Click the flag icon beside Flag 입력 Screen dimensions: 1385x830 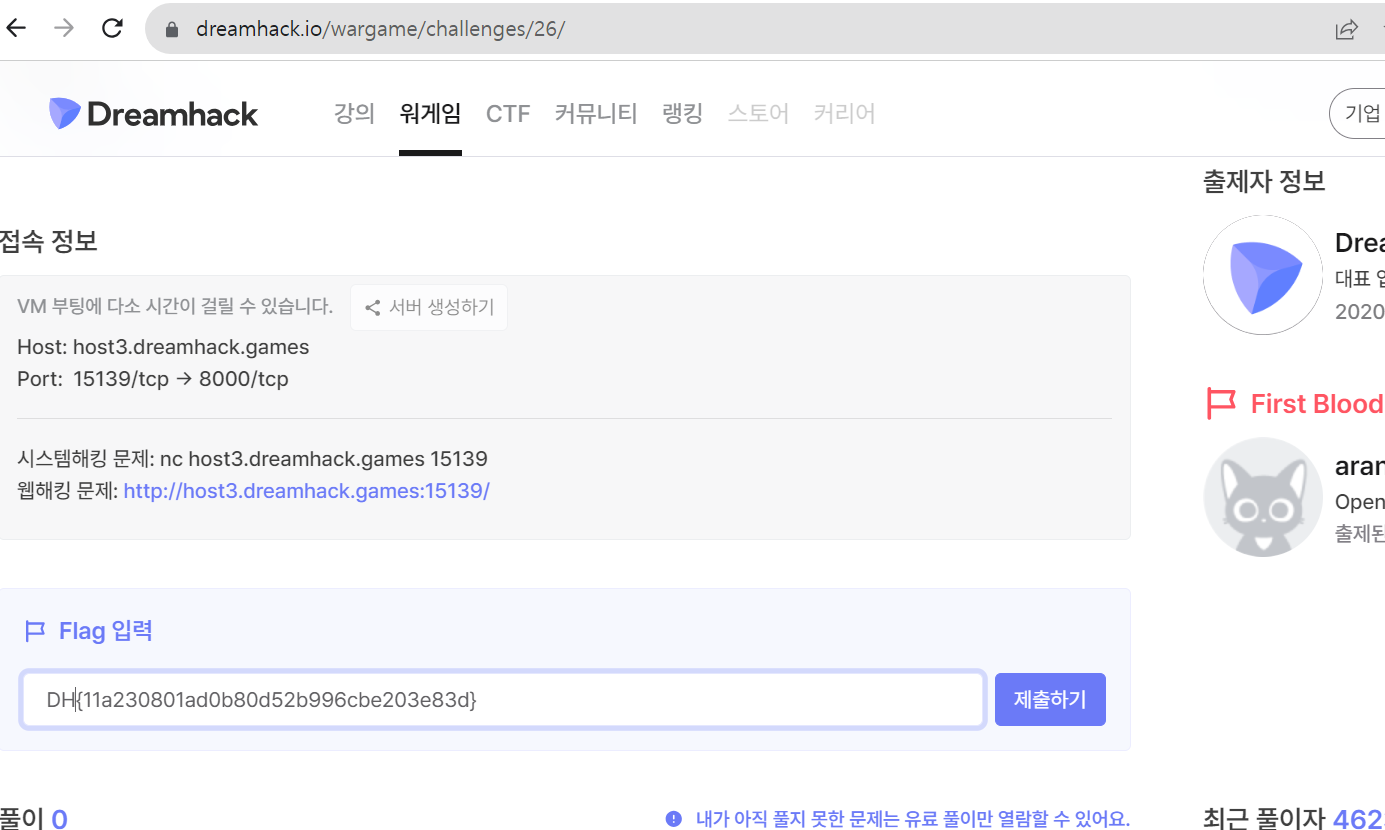(35, 631)
